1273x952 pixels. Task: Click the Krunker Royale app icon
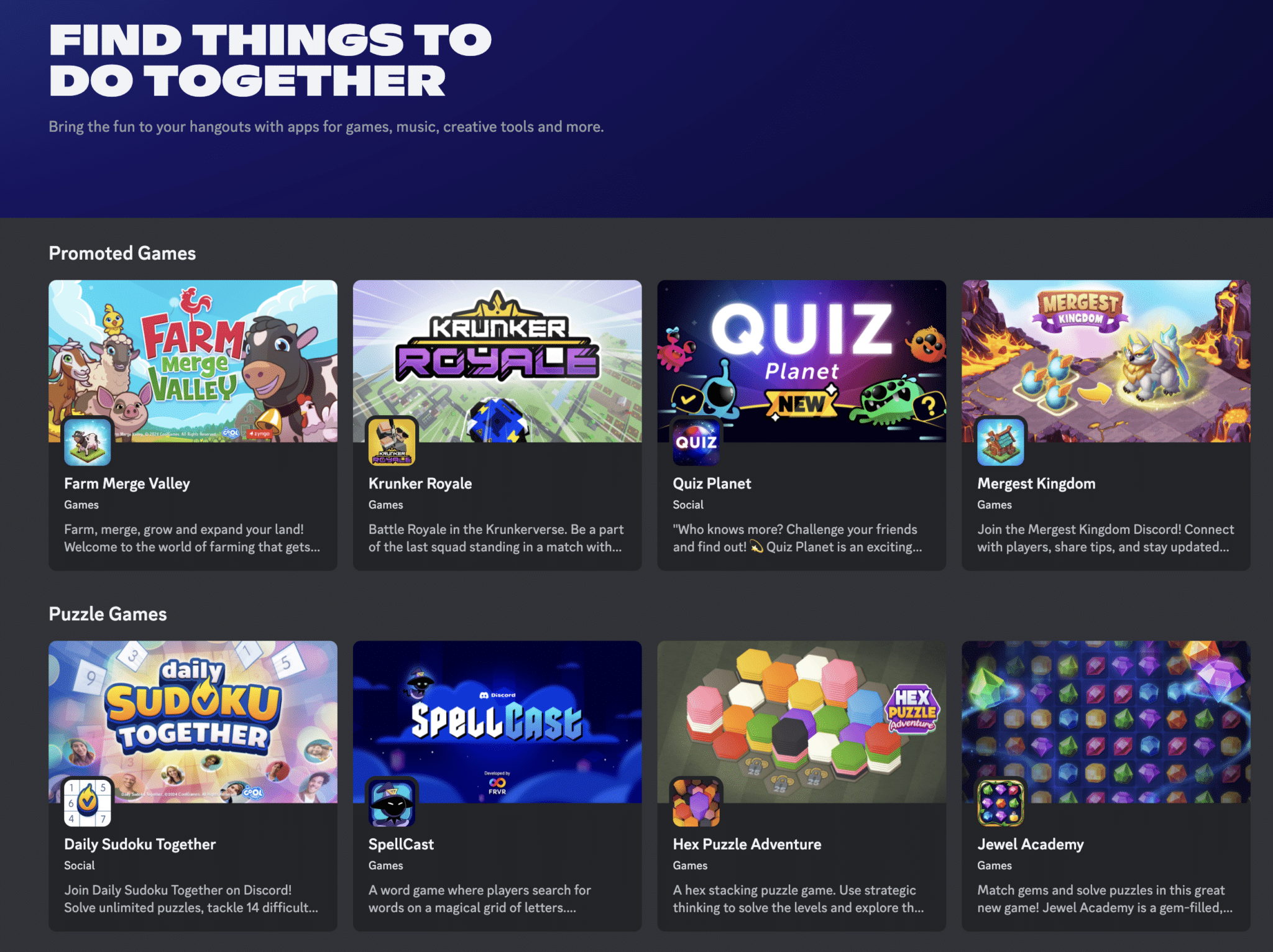pyautogui.click(x=392, y=442)
